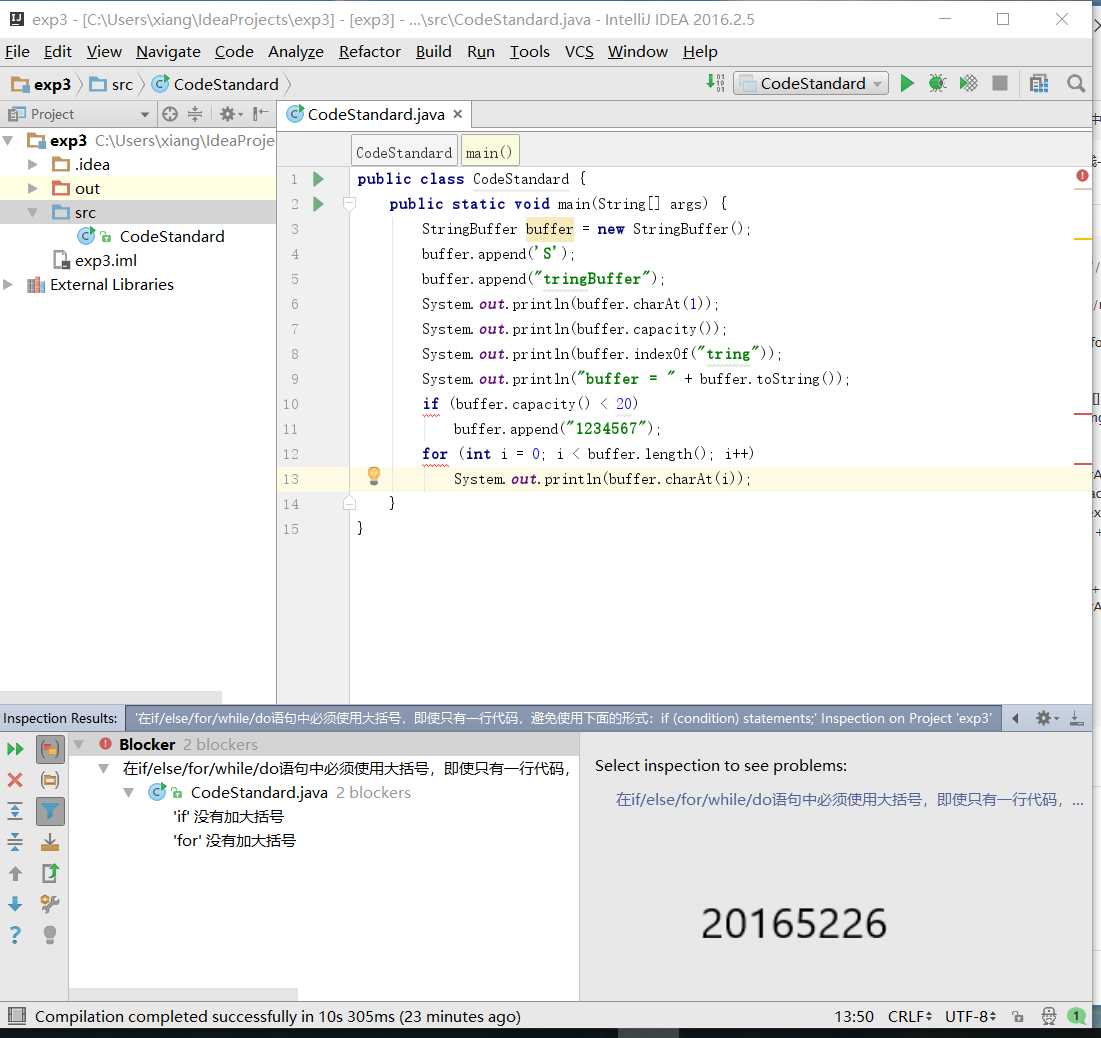This screenshot has height=1038, width=1101.
Task: Click the inspection description link in right pane
Action: [x=849, y=800]
